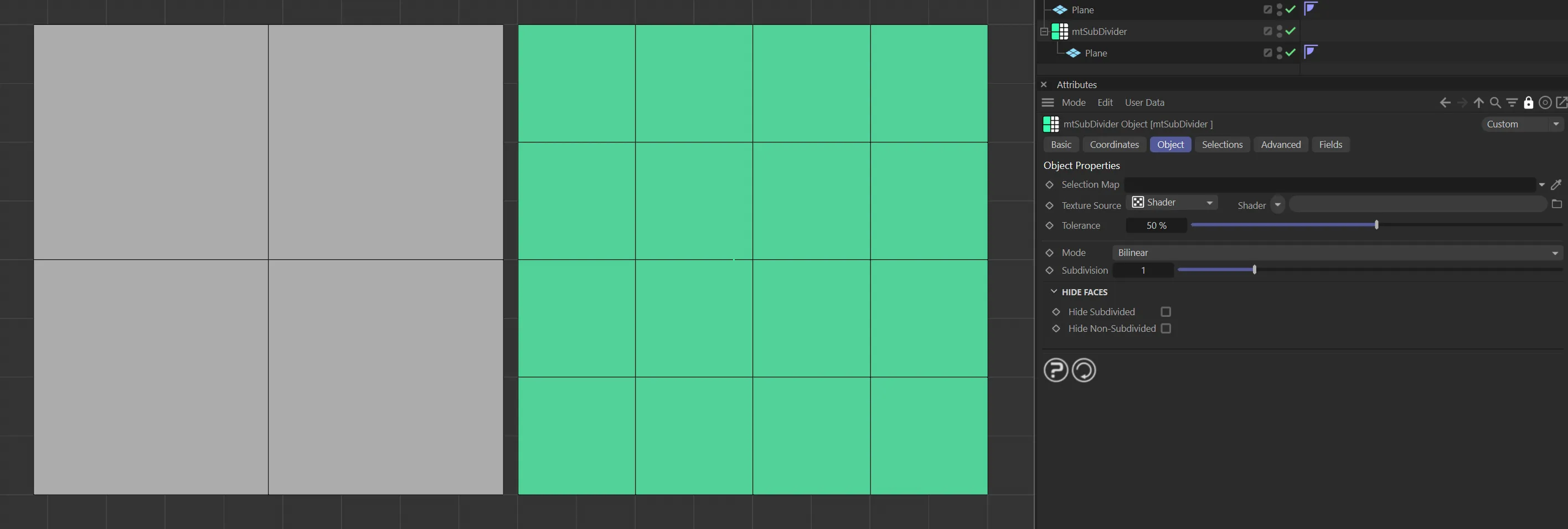This screenshot has width=1568, height=529.
Task: Click the Fields tab button
Action: pyautogui.click(x=1330, y=145)
